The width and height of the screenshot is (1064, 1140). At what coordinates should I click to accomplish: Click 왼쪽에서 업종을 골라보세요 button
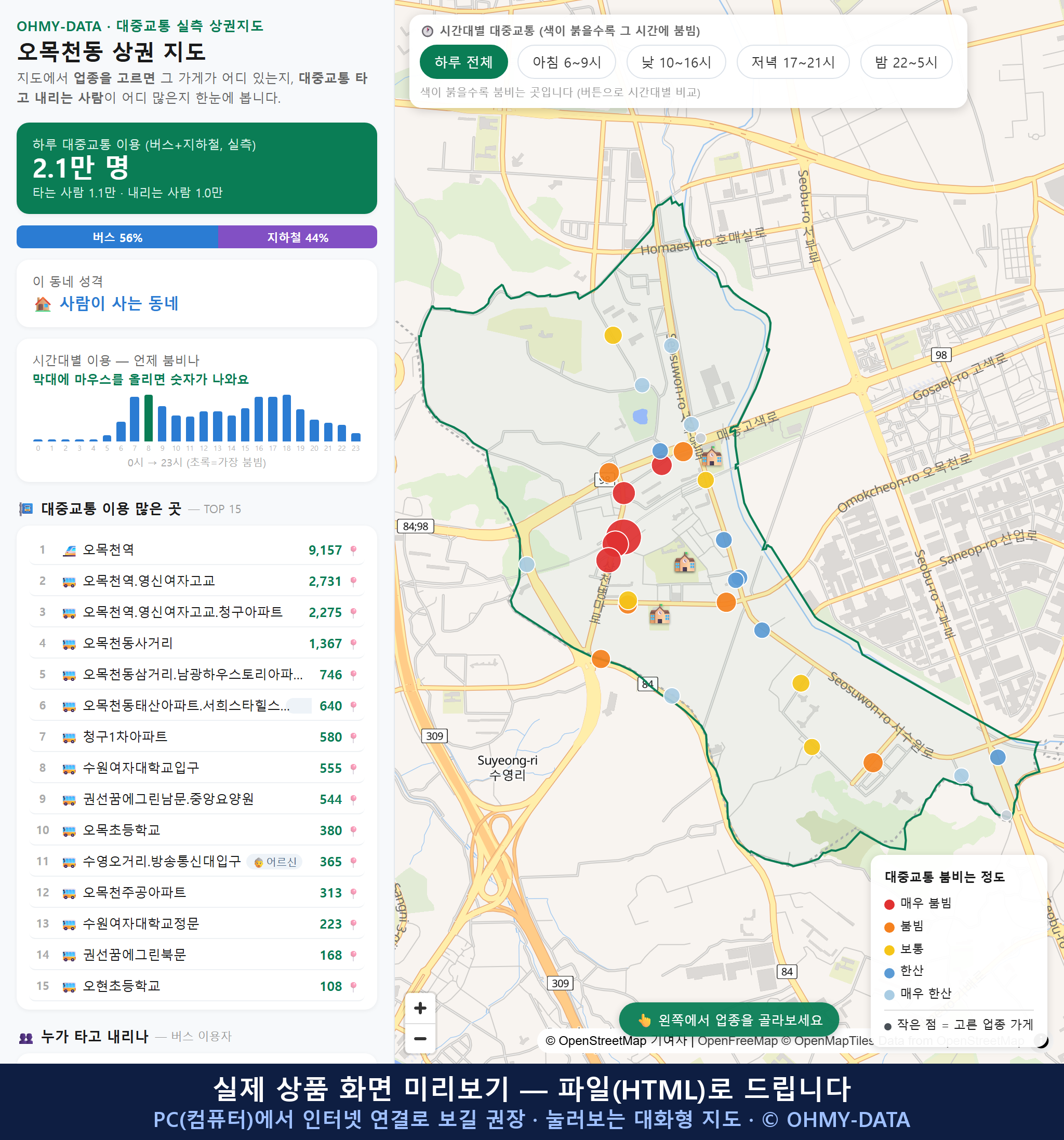tap(729, 1020)
